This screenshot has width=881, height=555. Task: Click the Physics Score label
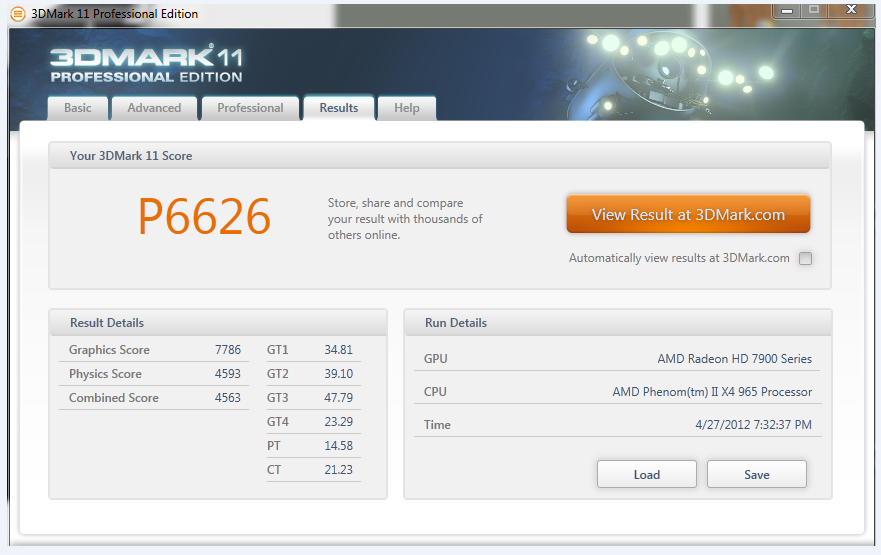(x=105, y=374)
